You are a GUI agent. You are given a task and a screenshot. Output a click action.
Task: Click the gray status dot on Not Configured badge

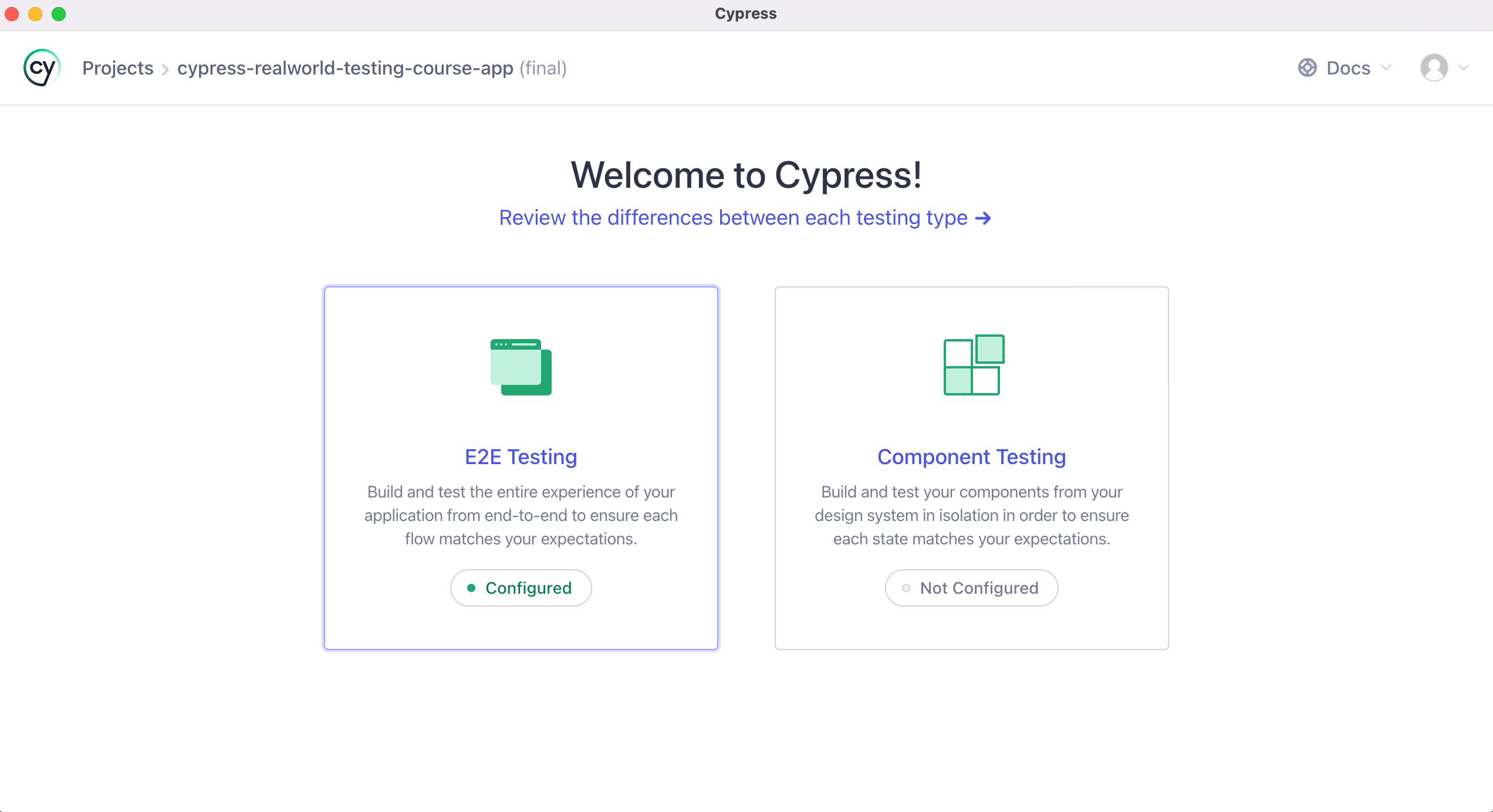(906, 587)
